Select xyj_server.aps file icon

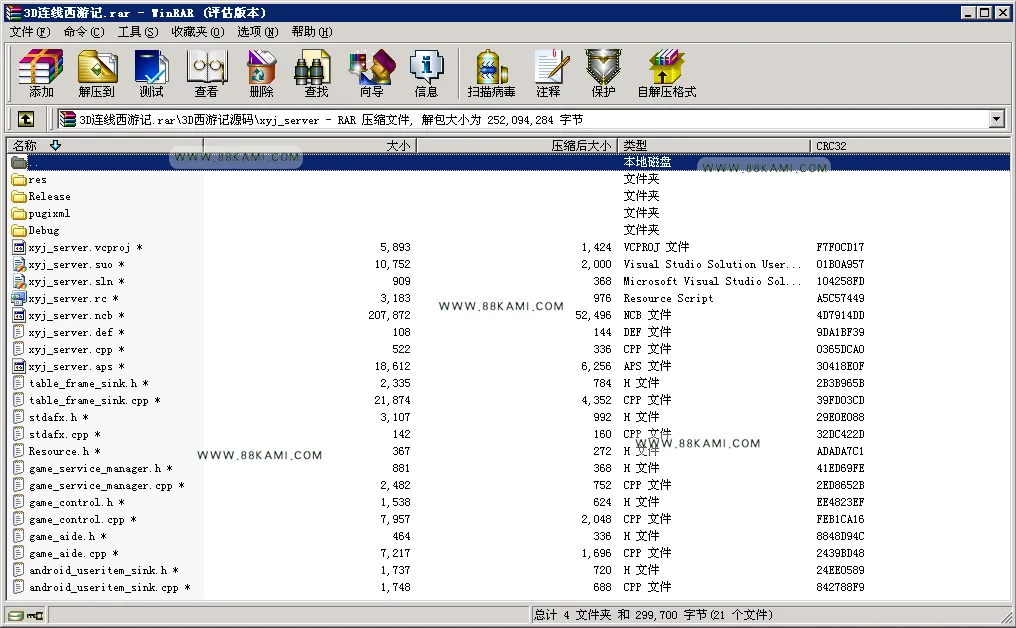coord(19,366)
